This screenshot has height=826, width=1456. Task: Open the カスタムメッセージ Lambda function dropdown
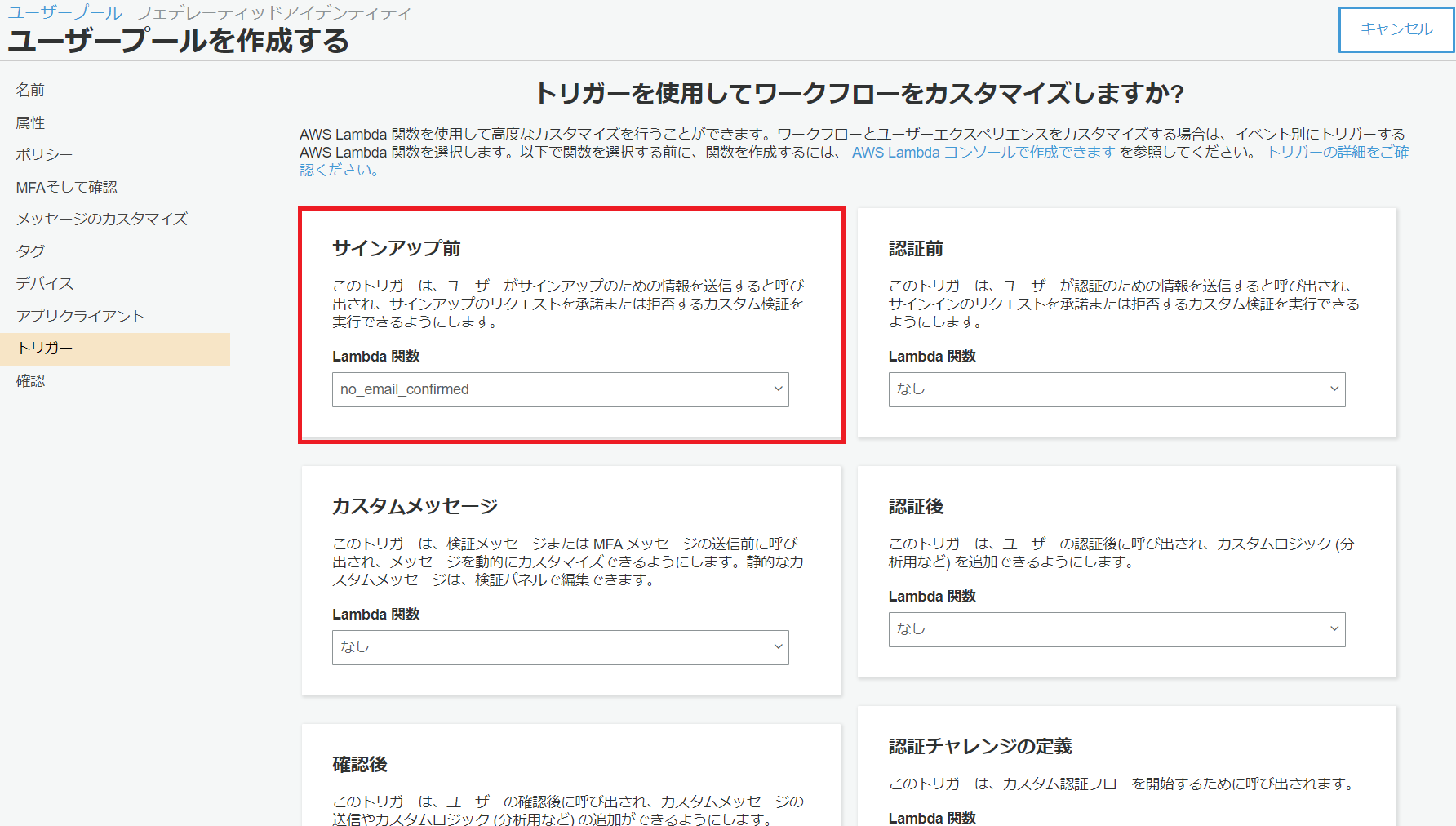pos(560,647)
